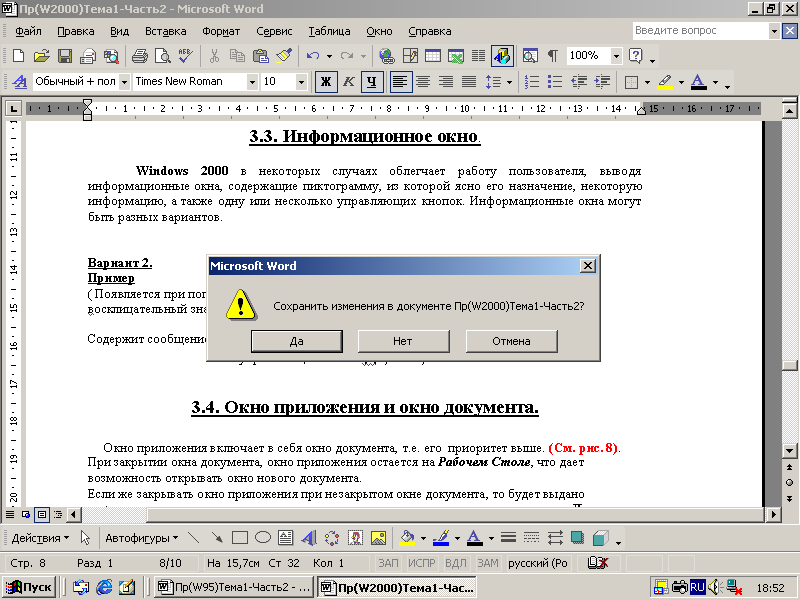Viewport: 800px width, 600px height.
Task: Print the document with the printer icon
Action: [x=139, y=56]
